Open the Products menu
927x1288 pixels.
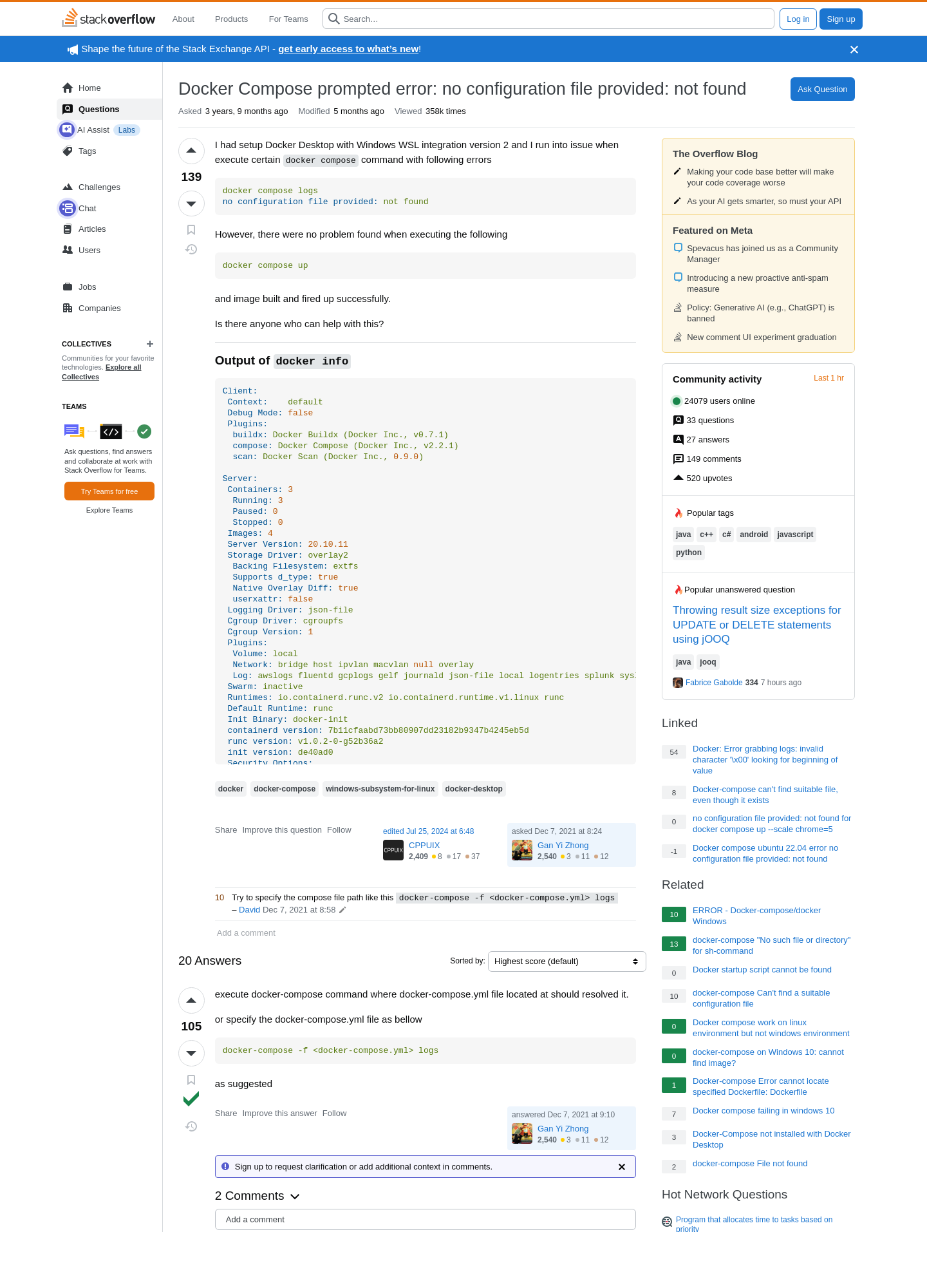pyautogui.click(x=231, y=19)
